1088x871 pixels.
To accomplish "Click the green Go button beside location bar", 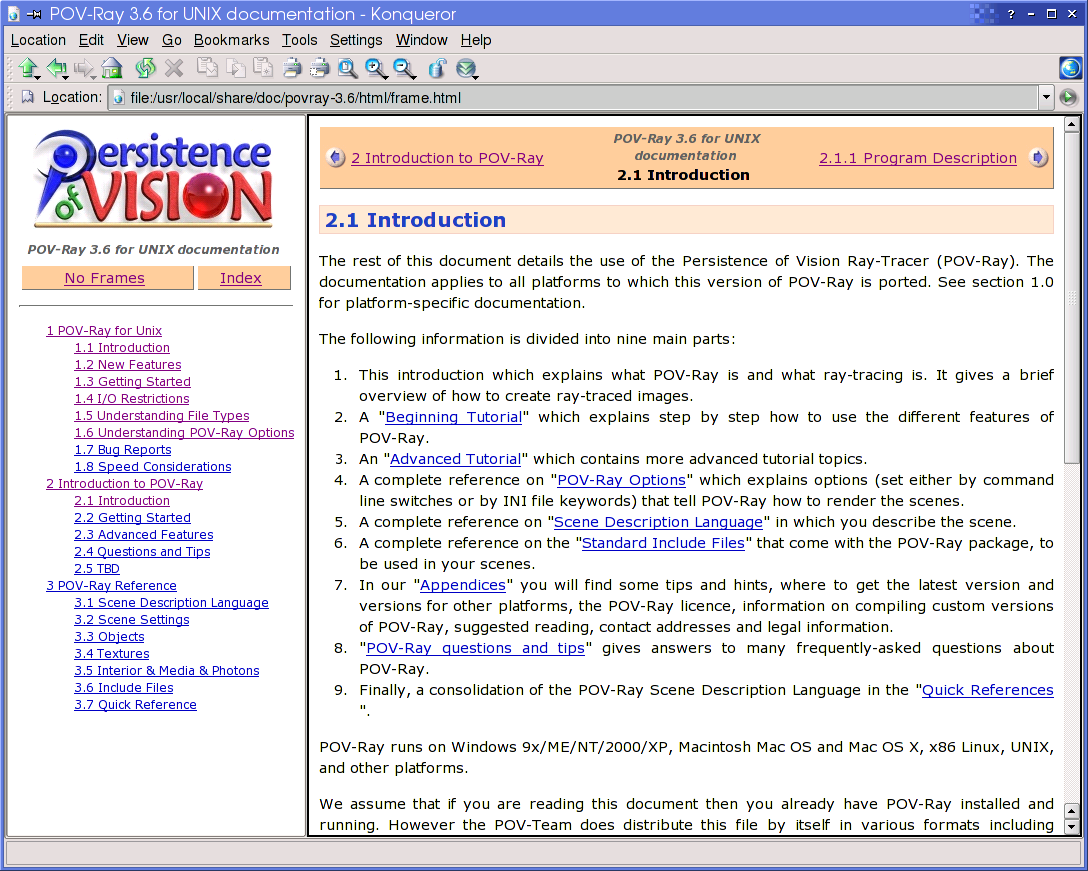I will pyautogui.click(x=1069, y=98).
